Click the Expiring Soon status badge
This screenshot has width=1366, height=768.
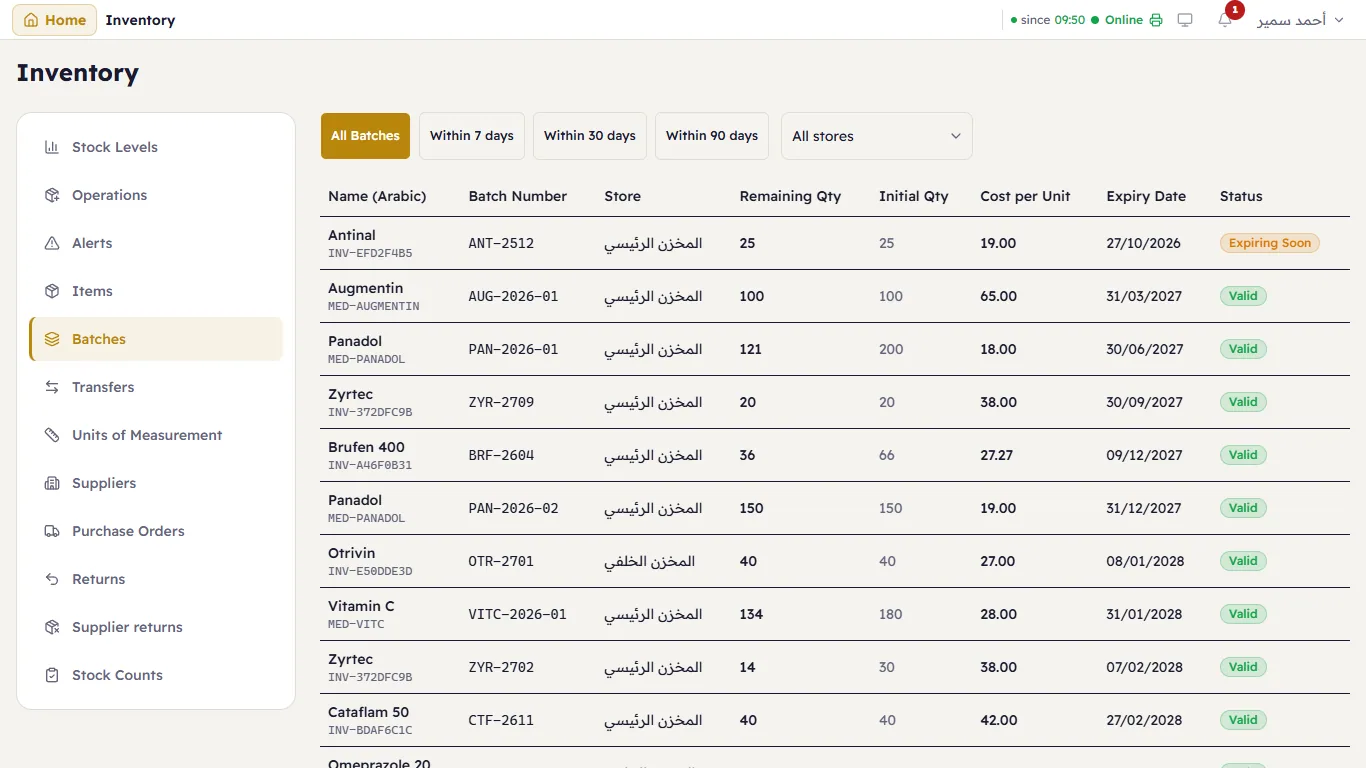[1269, 243]
